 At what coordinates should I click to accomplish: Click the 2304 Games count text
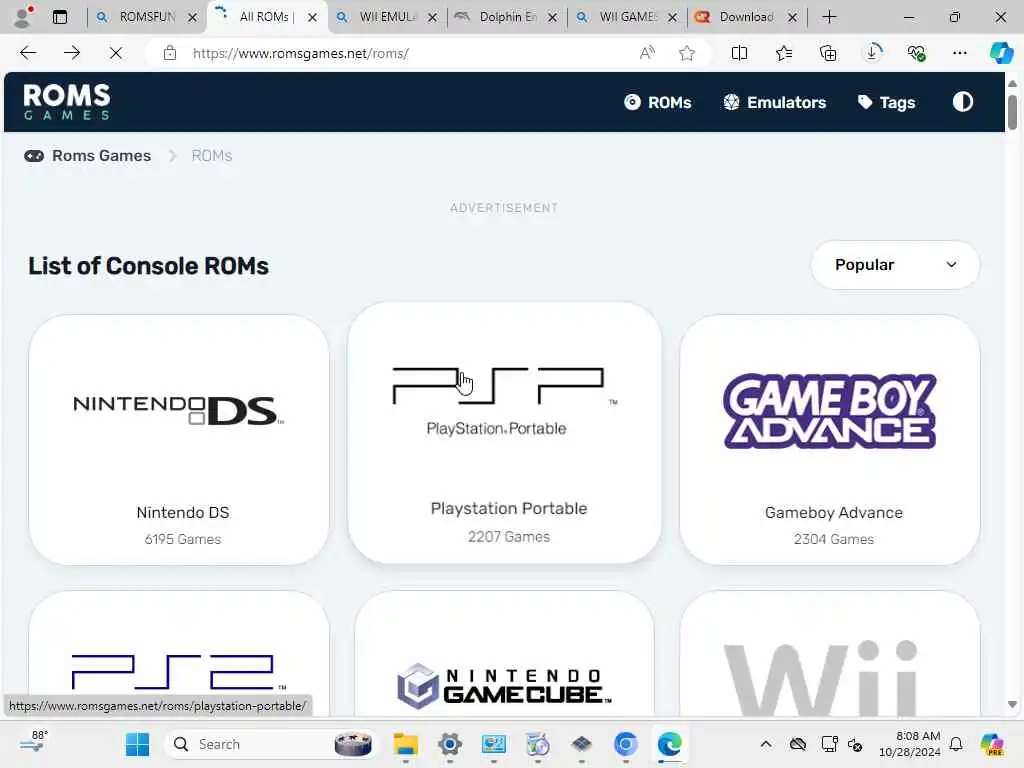(834, 539)
